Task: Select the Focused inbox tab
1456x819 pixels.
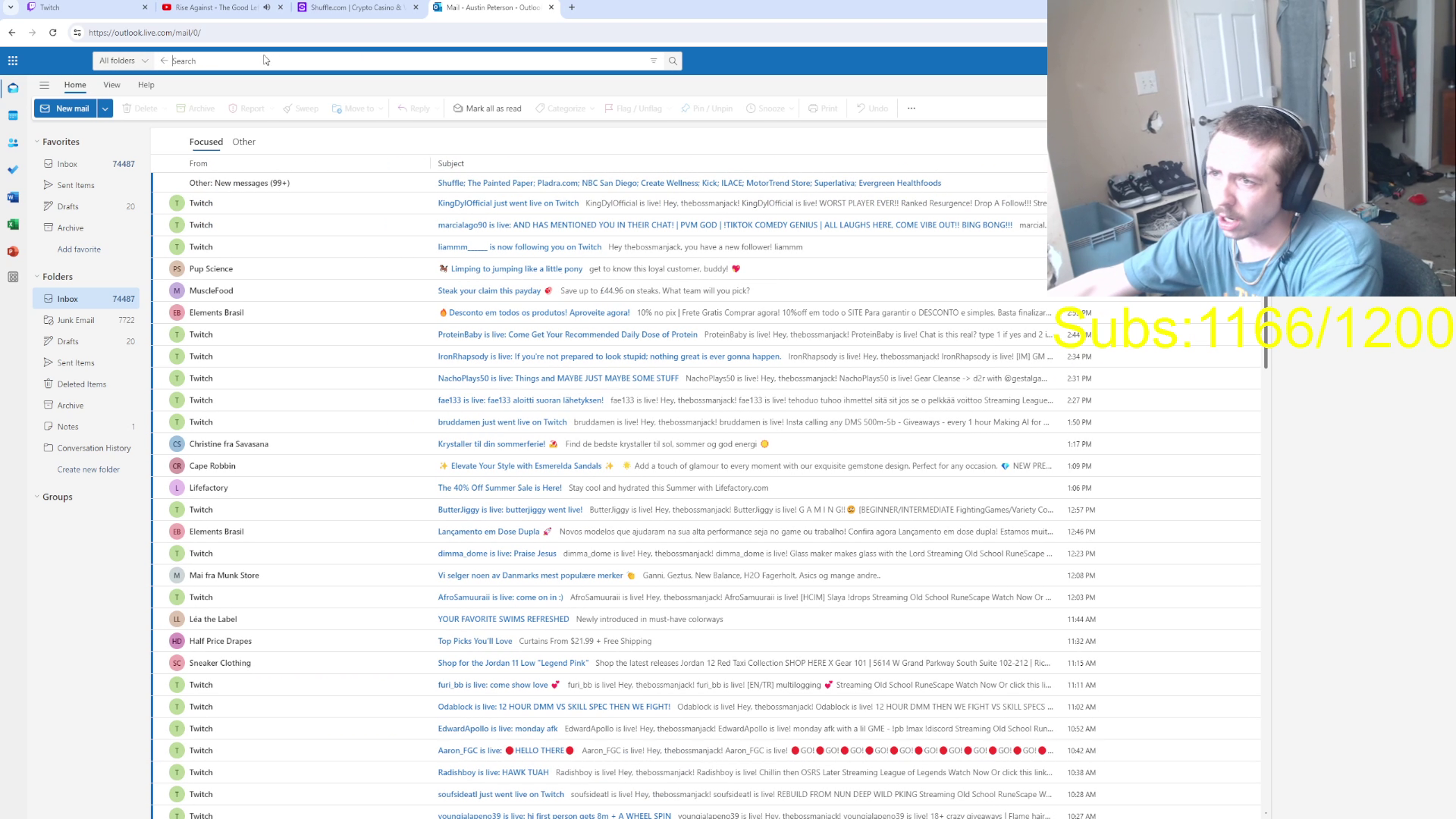Action: coord(206,142)
